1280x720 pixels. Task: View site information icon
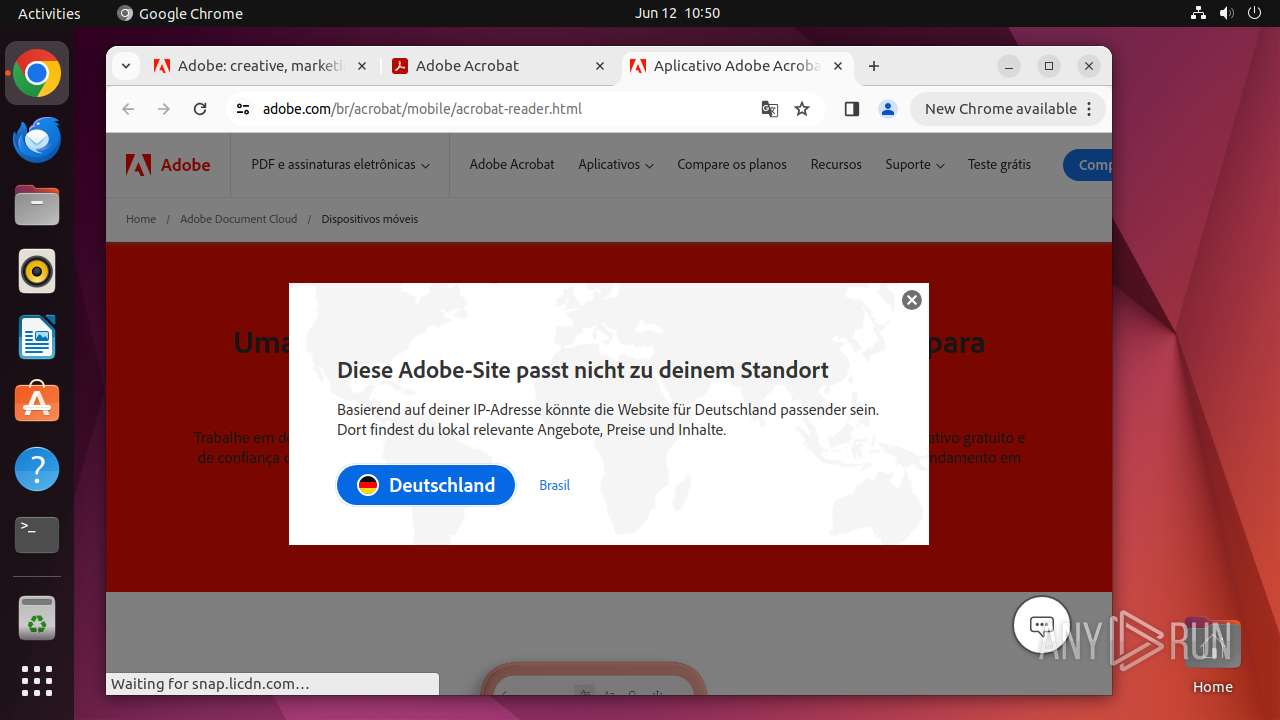point(243,109)
